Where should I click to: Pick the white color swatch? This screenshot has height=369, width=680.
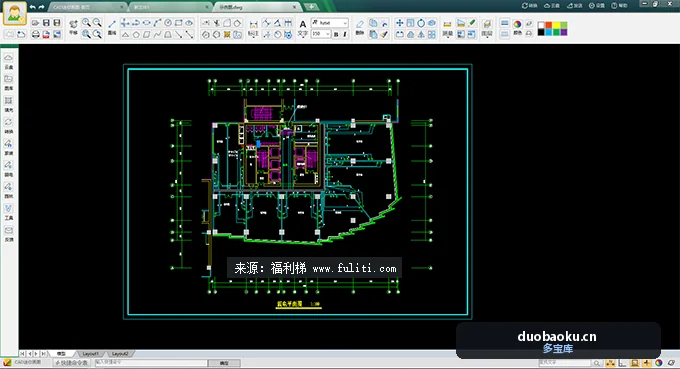coord(541,26)
